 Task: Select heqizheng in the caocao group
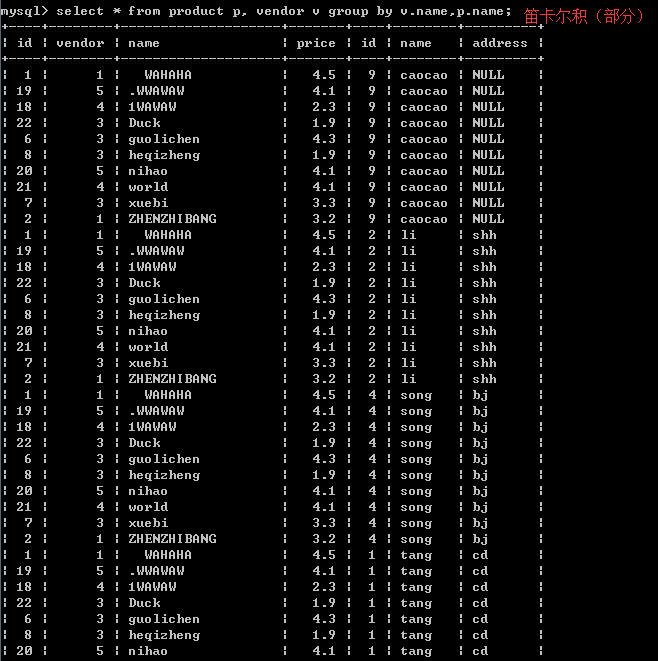pyautogui.click(x=164, y=155)
